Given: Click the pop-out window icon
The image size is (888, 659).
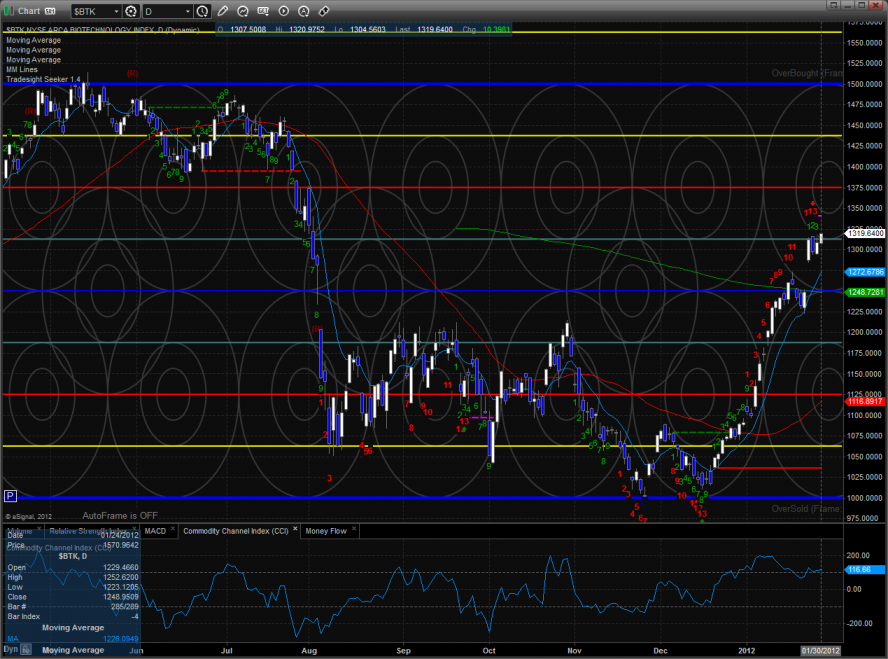Looking at the screenshot, I should coord(832,5).
